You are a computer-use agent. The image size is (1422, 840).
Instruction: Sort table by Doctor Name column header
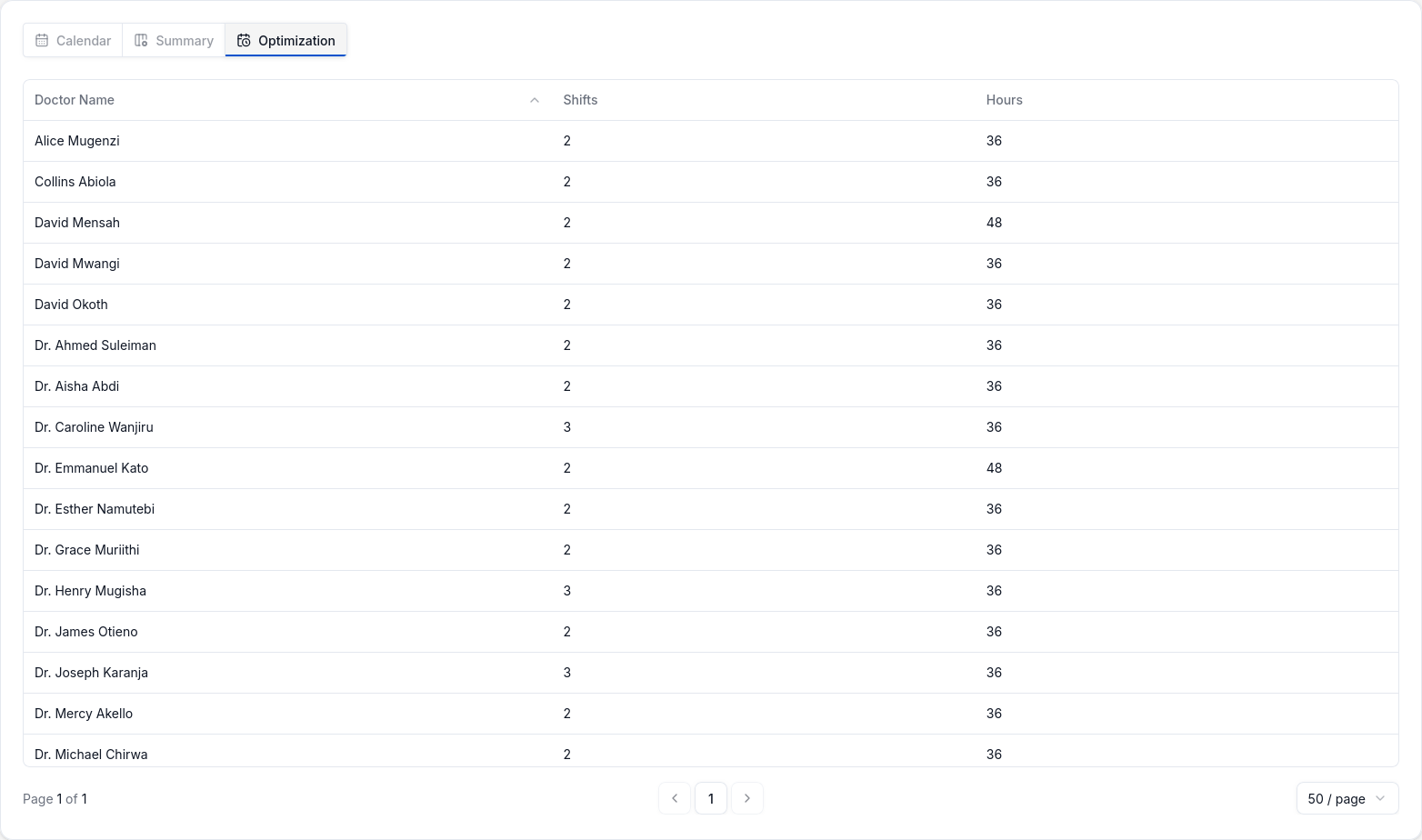[75, 100]
